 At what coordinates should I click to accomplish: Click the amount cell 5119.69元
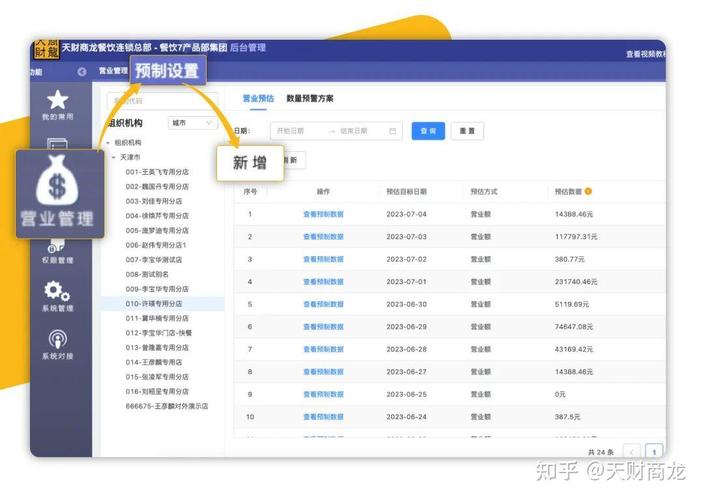572,304
